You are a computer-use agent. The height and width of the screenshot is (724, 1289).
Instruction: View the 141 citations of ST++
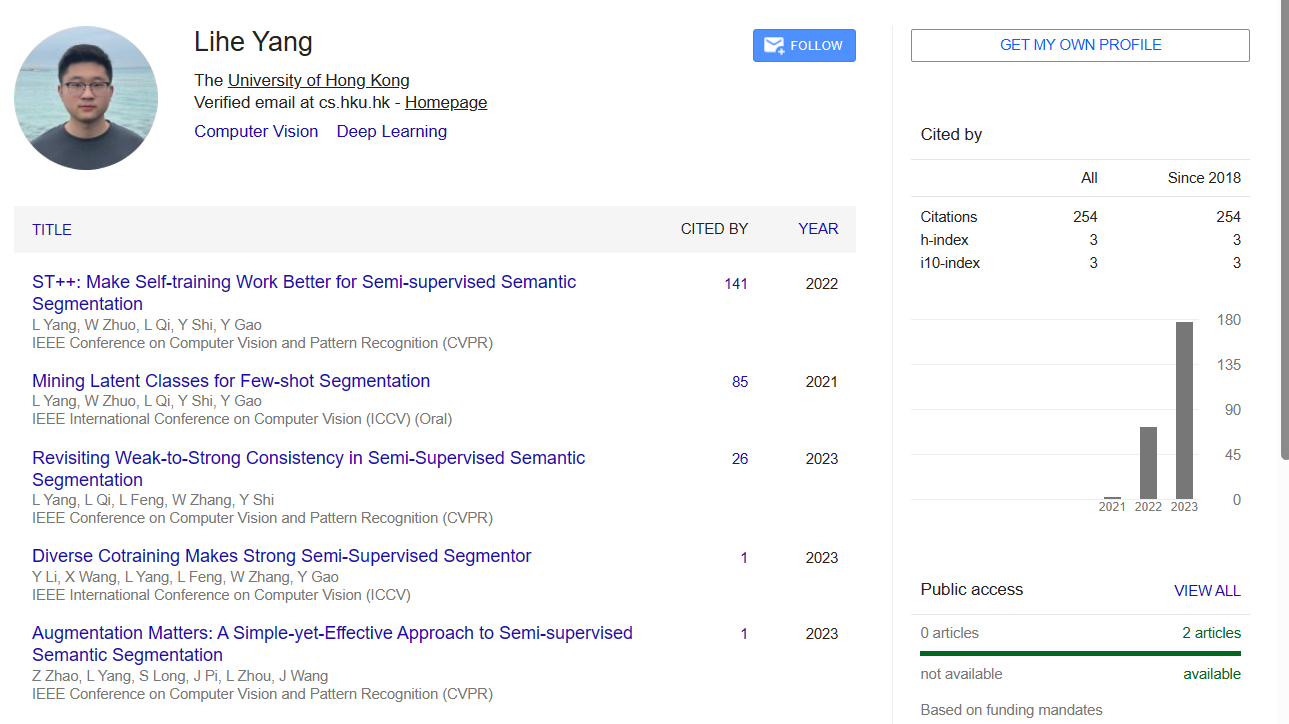[736, 284]
